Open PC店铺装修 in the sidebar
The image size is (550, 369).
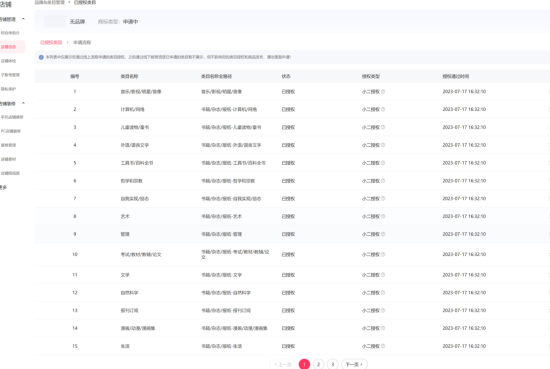pos(11,131)
